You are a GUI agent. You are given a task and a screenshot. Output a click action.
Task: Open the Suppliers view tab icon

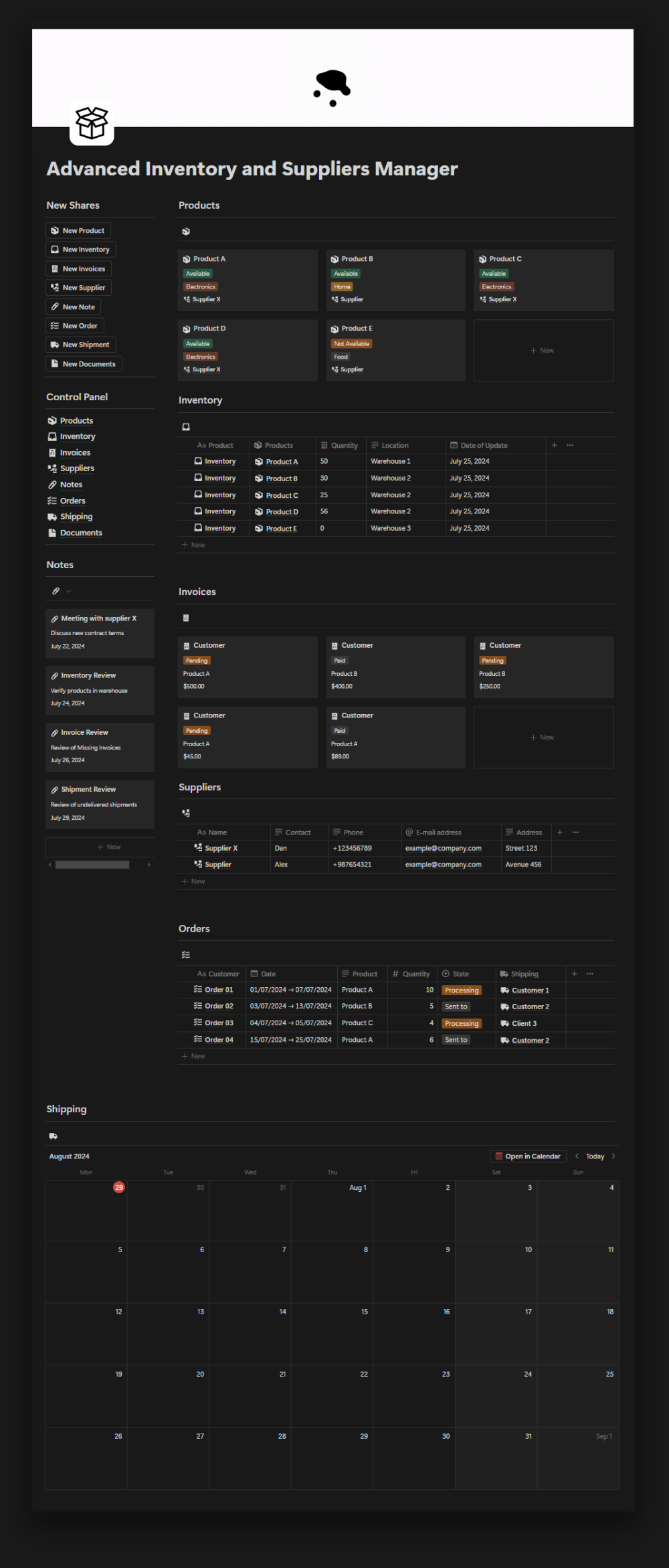tap(186, 813)
